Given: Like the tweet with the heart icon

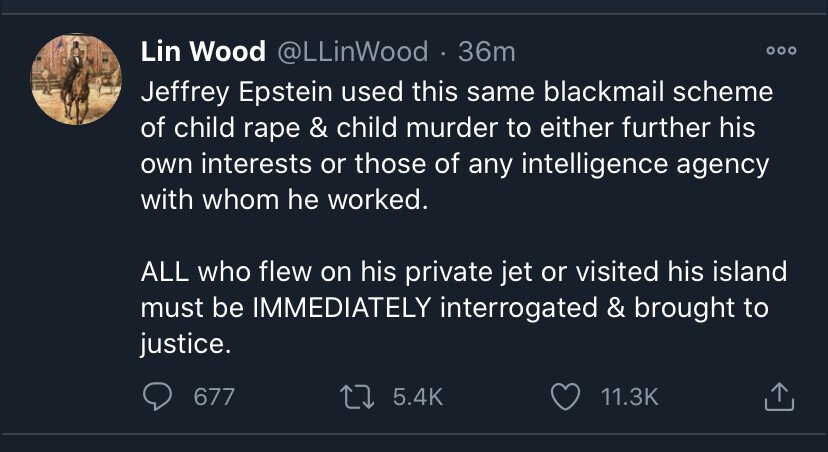Looking at the screenshot, I should 566,397.
